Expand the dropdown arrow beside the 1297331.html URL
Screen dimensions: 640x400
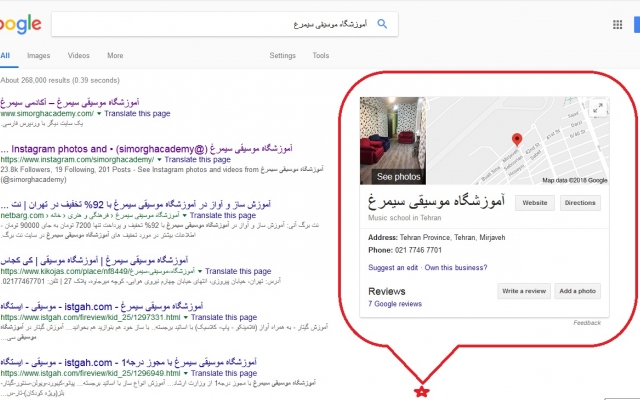[x=186, y=318]
